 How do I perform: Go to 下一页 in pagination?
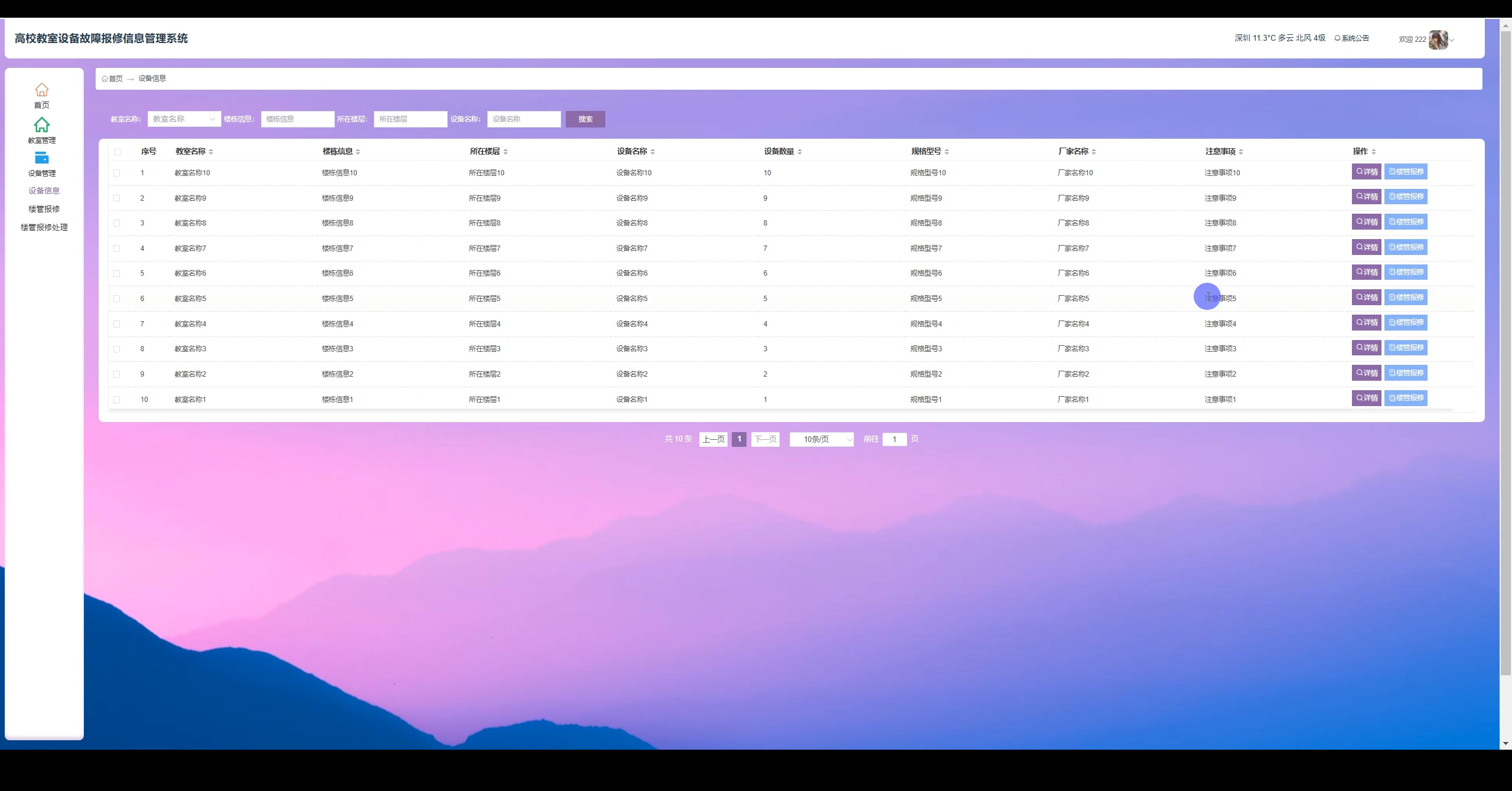[x=765, y=439]
